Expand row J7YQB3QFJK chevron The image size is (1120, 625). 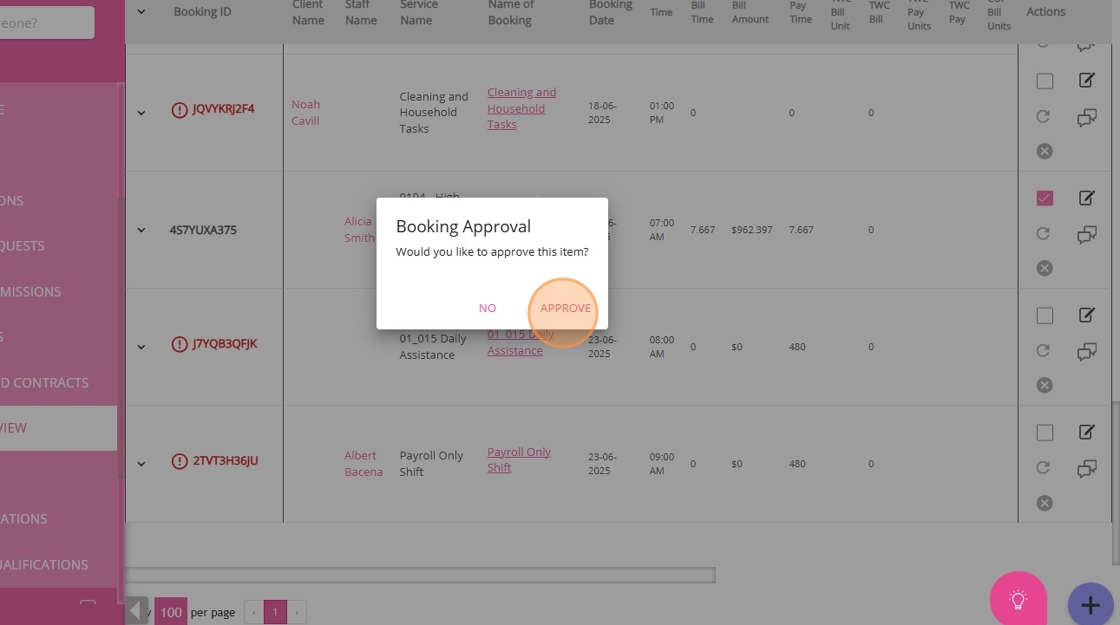[141, 346]
